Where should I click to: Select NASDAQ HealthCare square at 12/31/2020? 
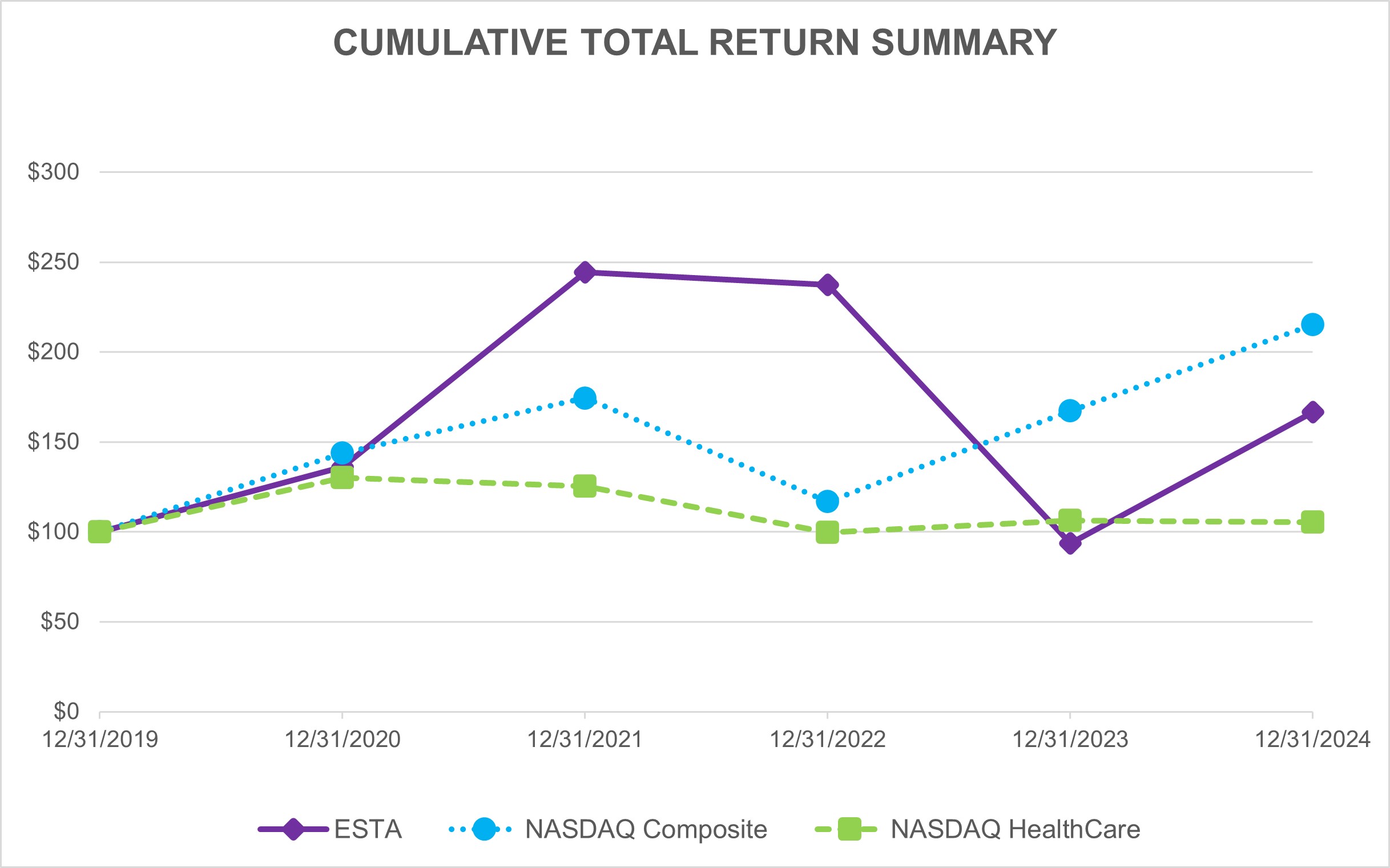[x=342, y=477]
